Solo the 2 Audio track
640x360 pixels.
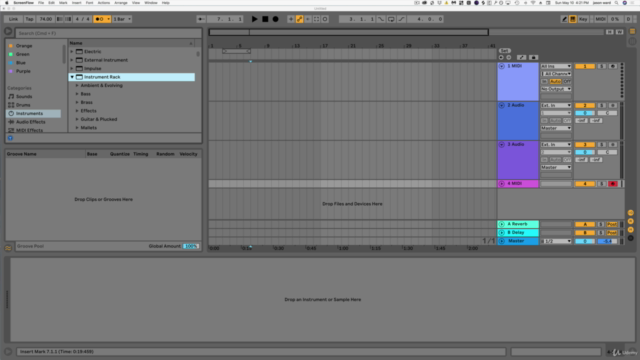pyautogui.click(x=602, y=105)
